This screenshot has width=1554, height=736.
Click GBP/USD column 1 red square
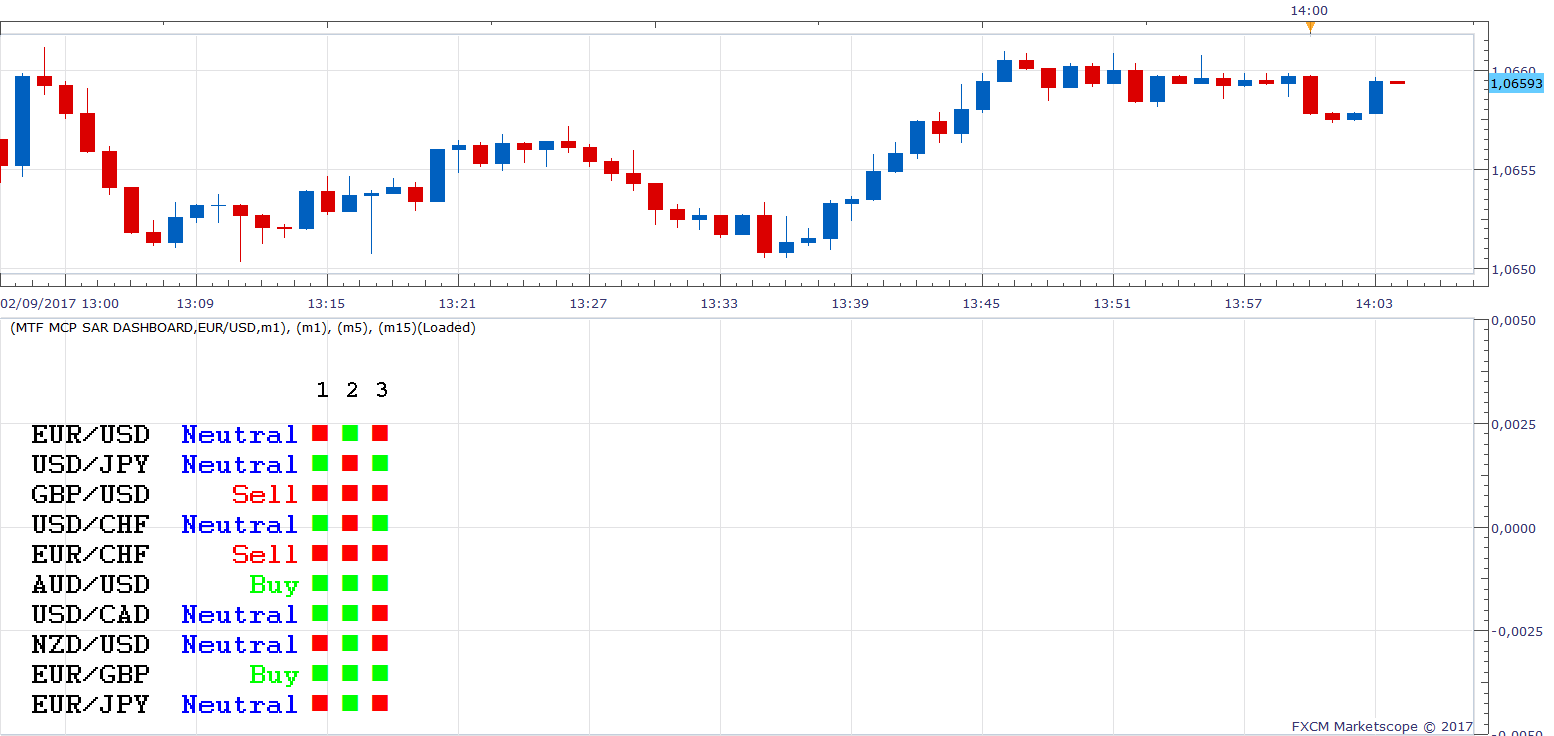click(320, 493)
